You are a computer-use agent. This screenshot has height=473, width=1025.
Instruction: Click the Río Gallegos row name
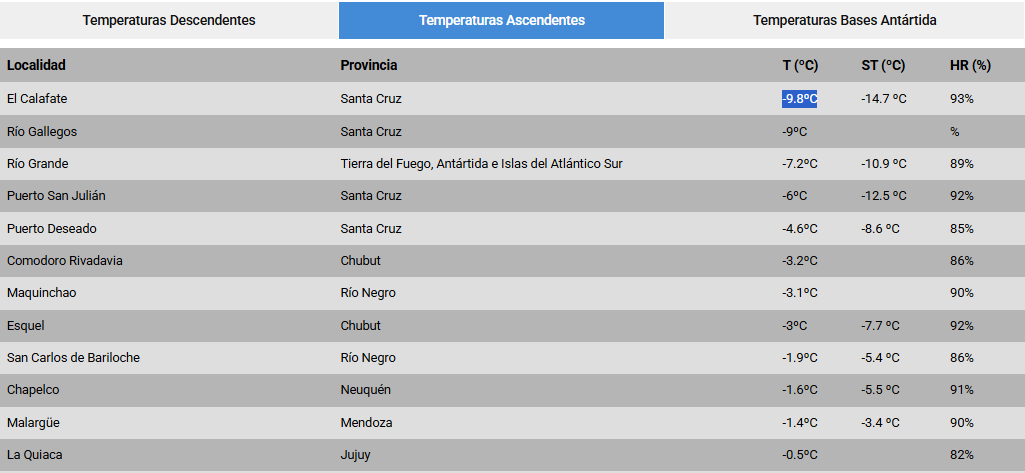pos(42,131)
